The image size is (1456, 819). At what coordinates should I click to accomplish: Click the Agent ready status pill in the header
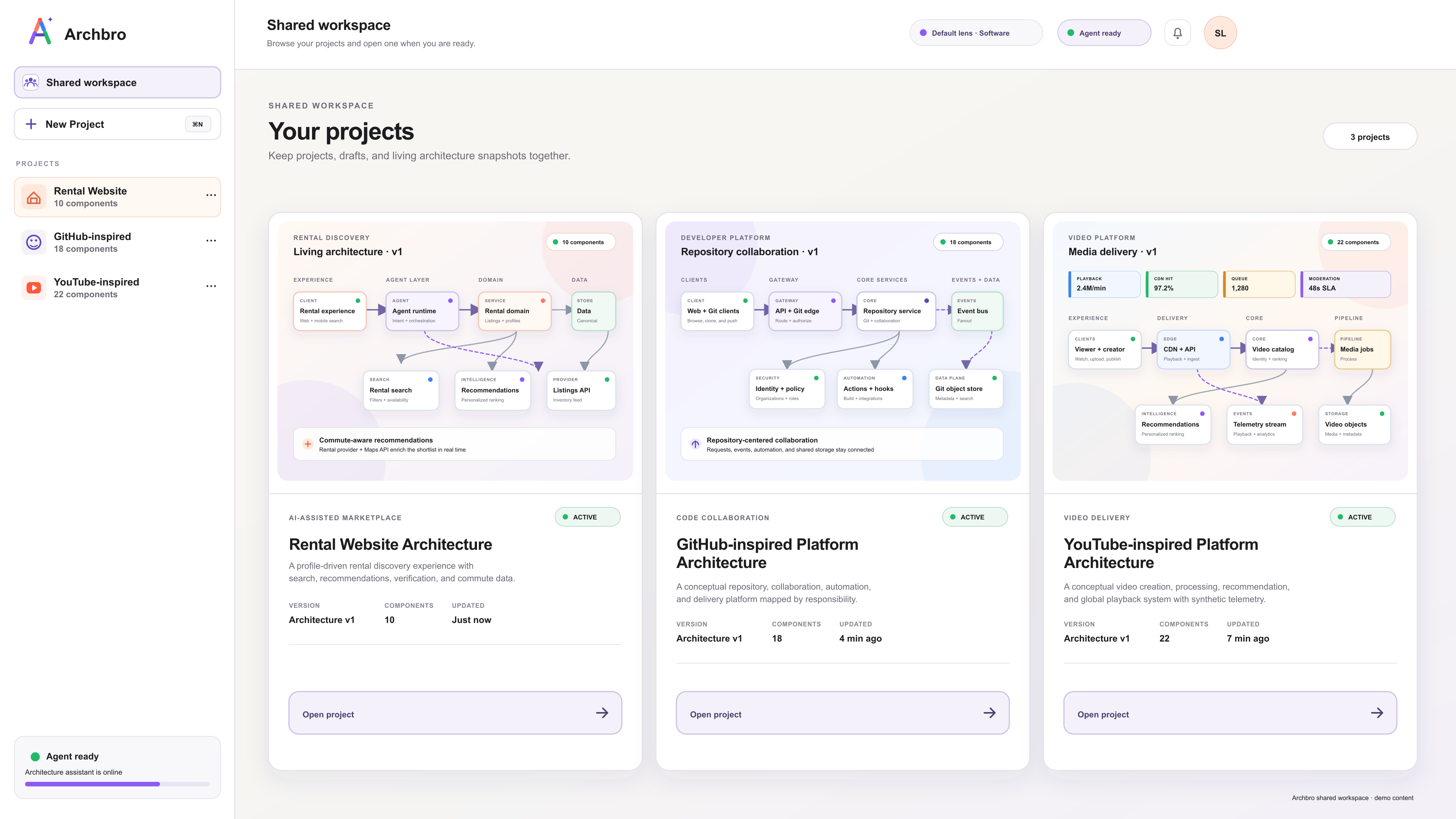click(1105, 33)
